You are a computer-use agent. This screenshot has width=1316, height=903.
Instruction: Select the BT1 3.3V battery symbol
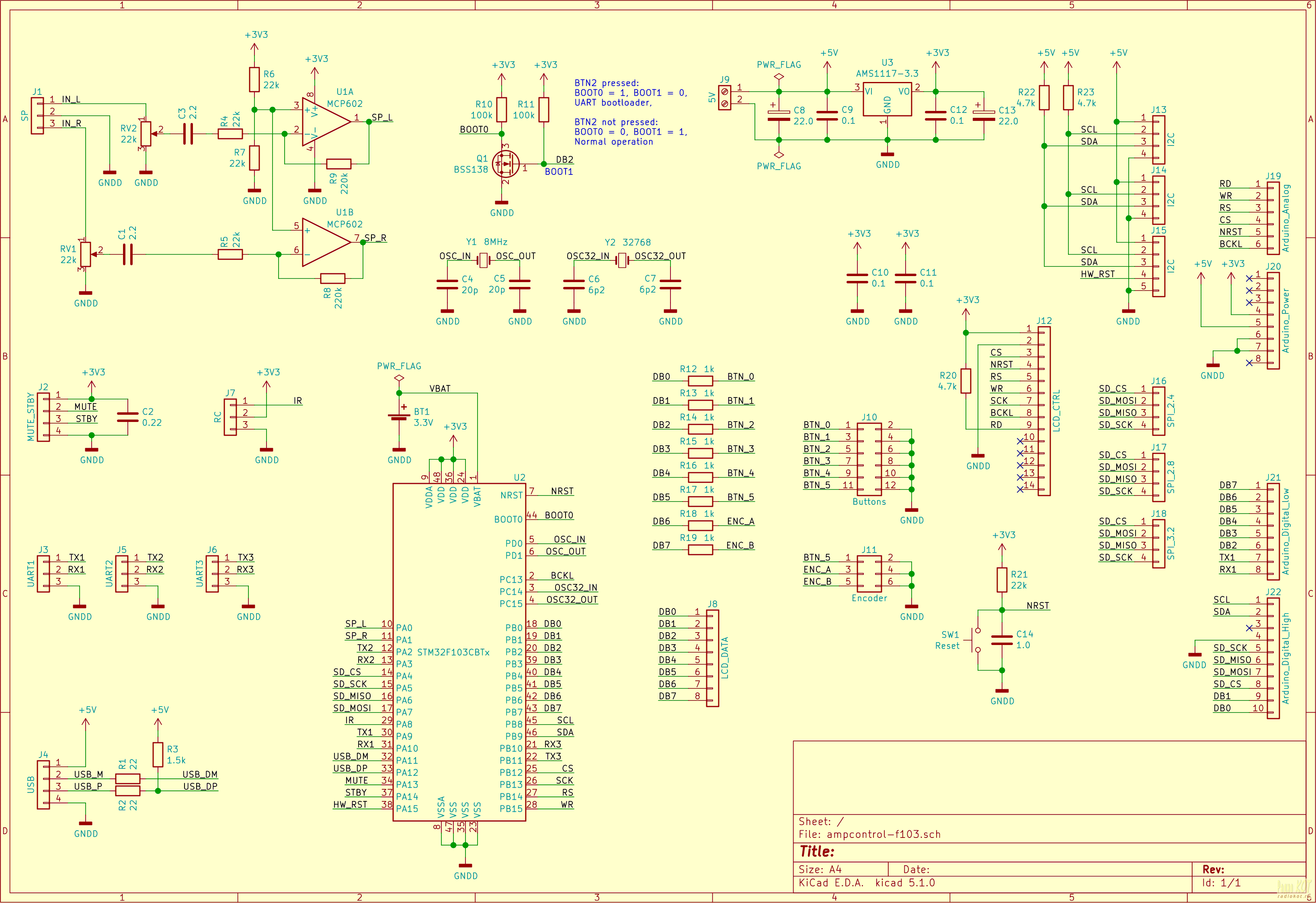click(x=399, y=417)
